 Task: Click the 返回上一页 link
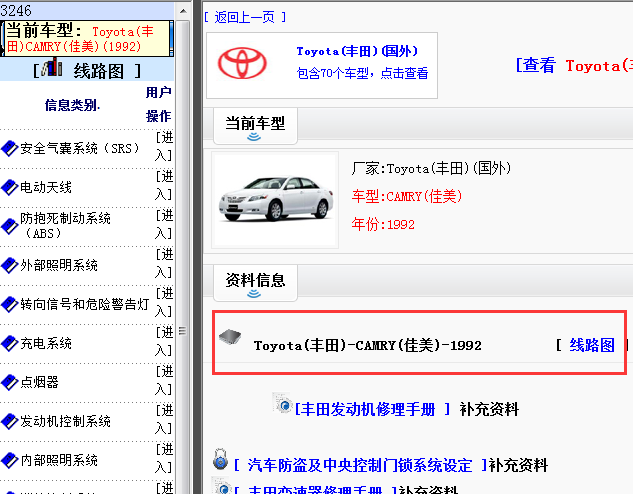(245, 17)
